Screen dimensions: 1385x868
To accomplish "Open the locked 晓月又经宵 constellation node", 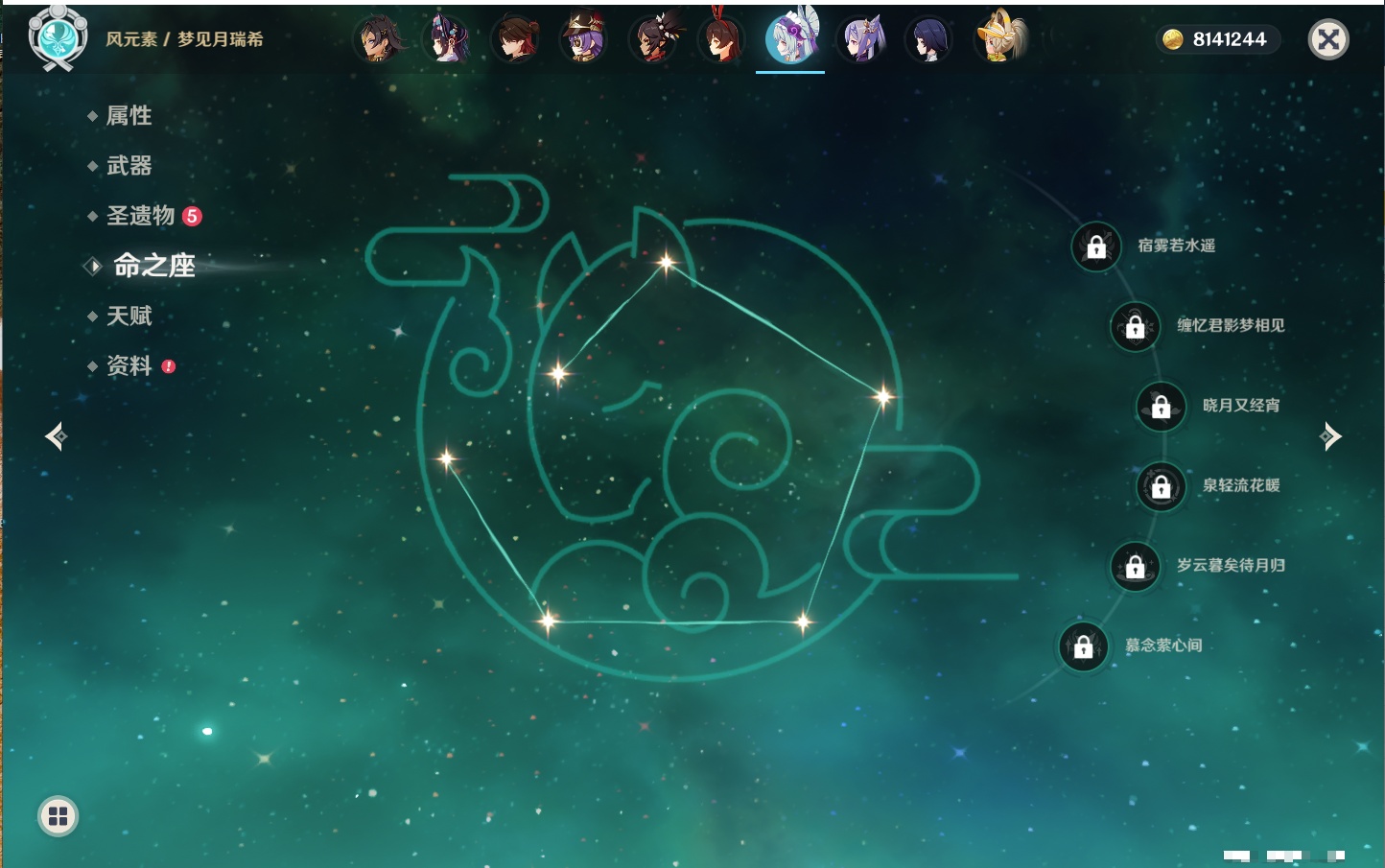I will coord(1162,407).
